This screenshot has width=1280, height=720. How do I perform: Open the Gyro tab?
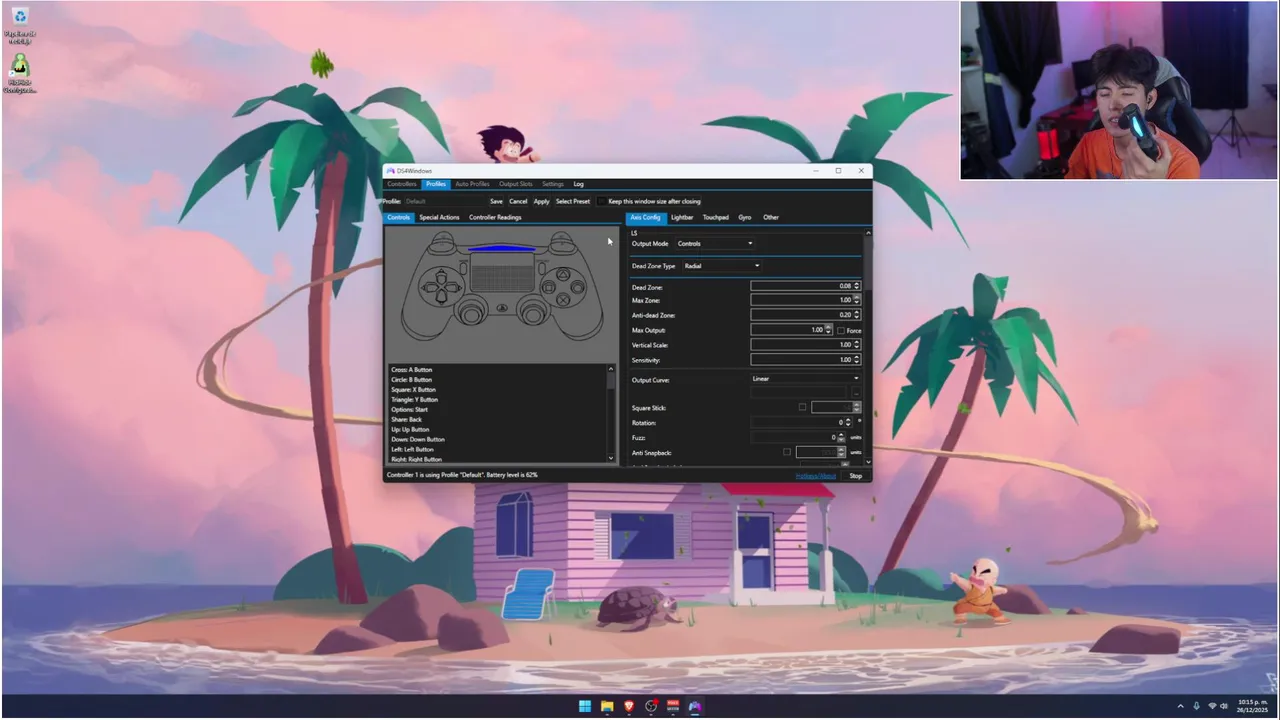coord(745,217)
